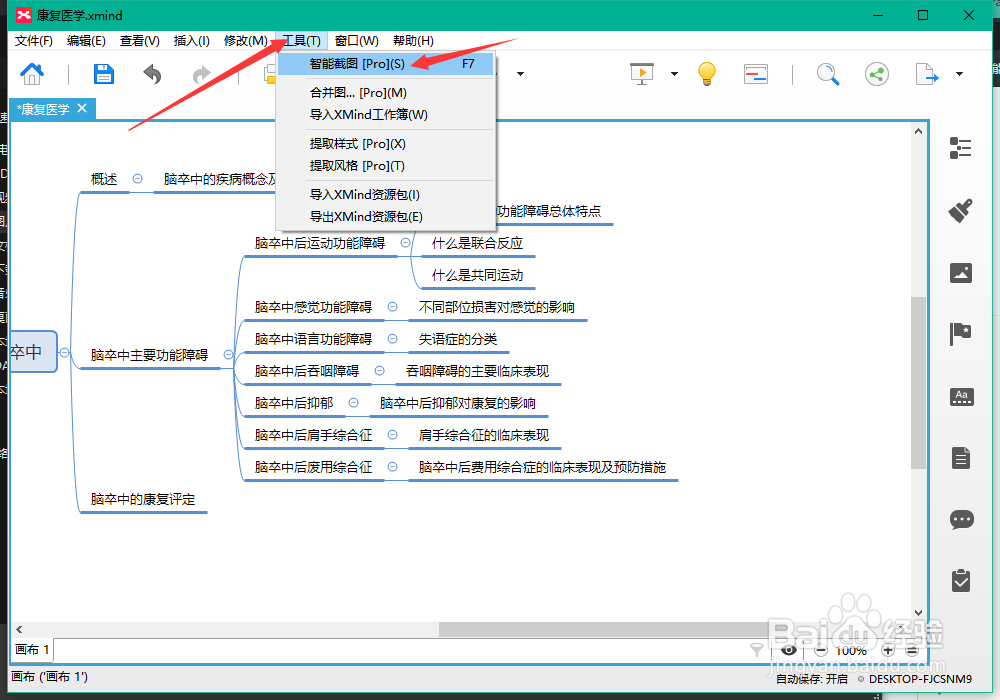Open the task info clipboard icon
1000x700 pixels.
pos(961,580)
